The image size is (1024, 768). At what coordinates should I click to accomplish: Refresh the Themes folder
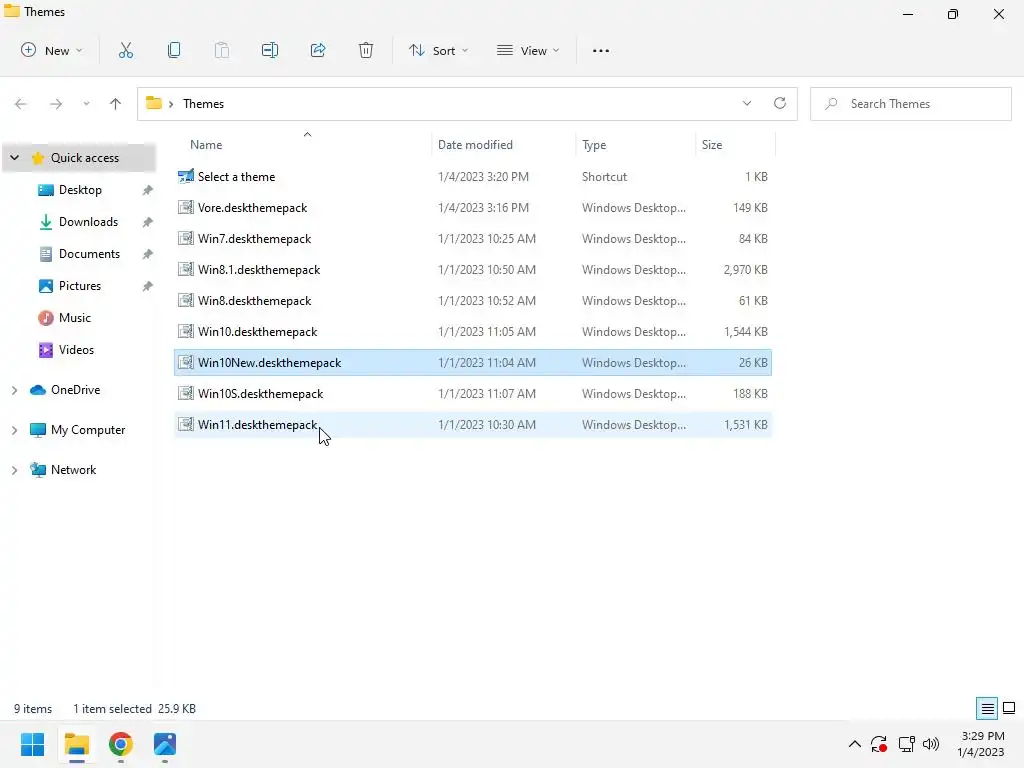tap(780, 103)
